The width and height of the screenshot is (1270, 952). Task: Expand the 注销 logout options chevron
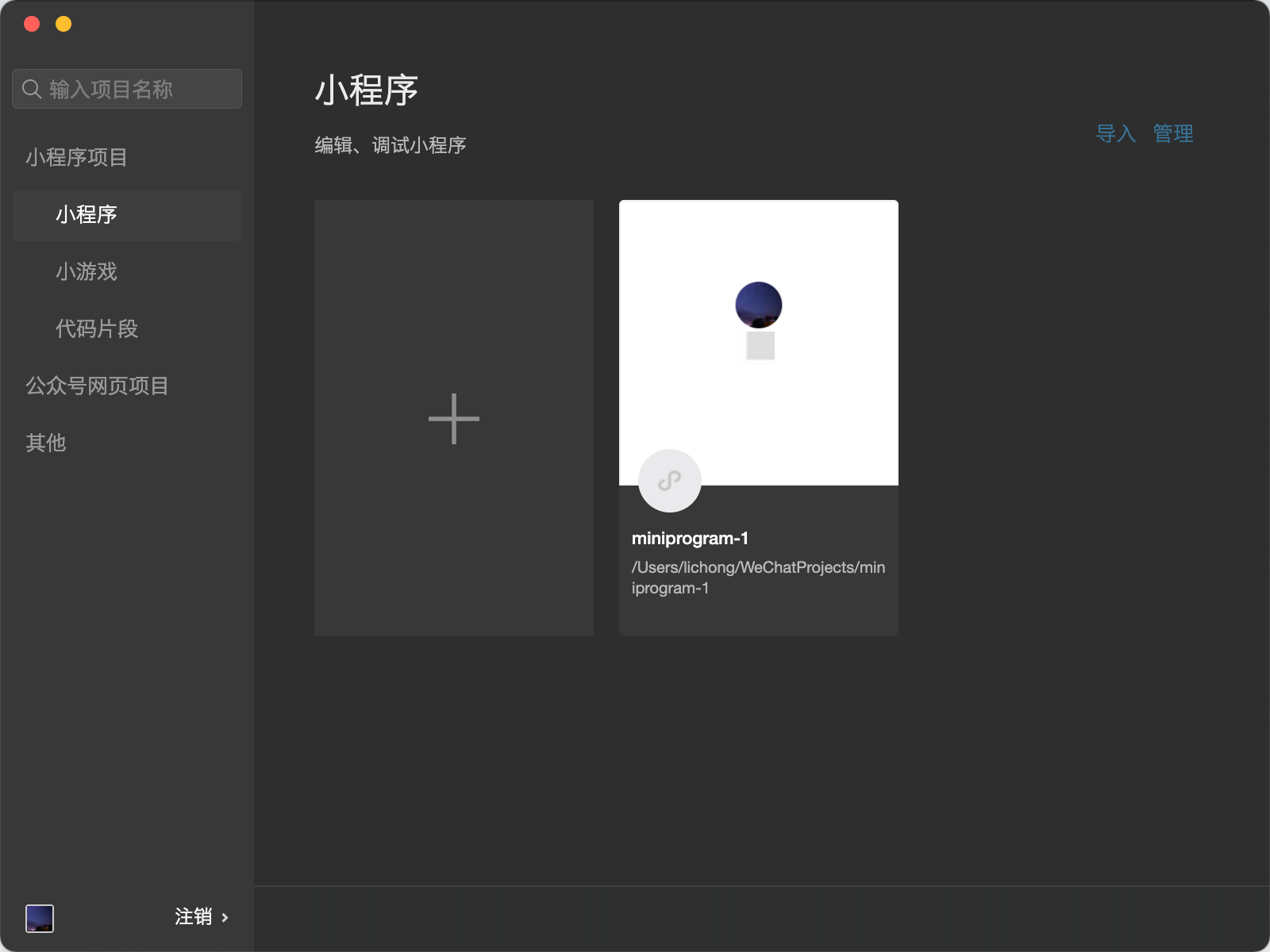tap(225, 917)
